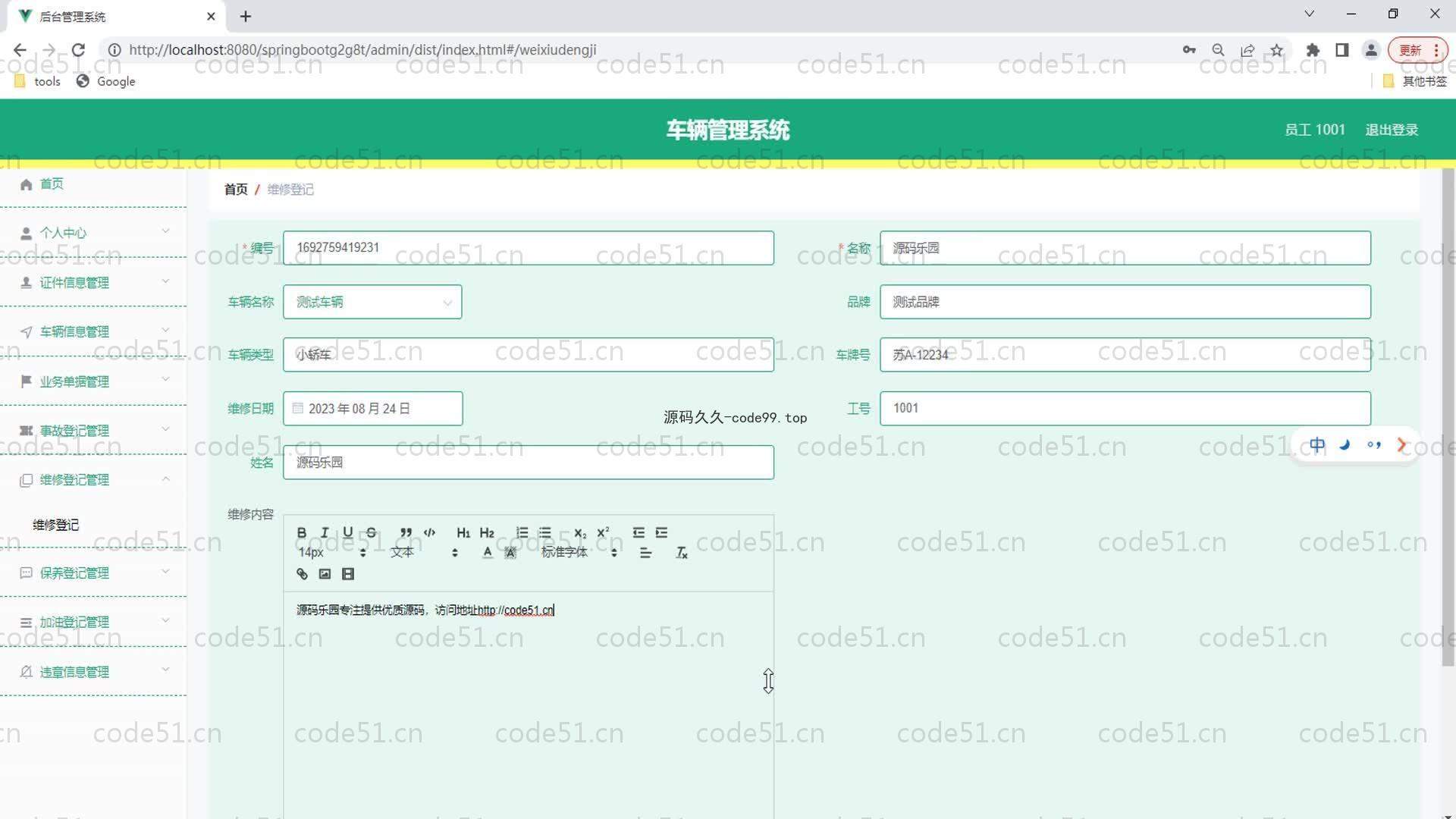The image size is (1456, 819).
Task: Go back to the previous browser page
Action: tap(20, 50)
